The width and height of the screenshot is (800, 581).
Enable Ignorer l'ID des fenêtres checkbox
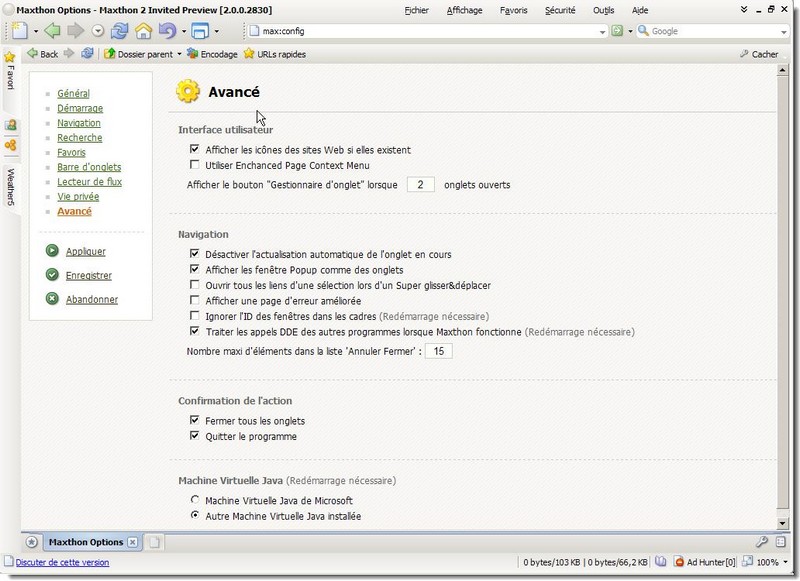pyautogui.click(x=194, y=315)
